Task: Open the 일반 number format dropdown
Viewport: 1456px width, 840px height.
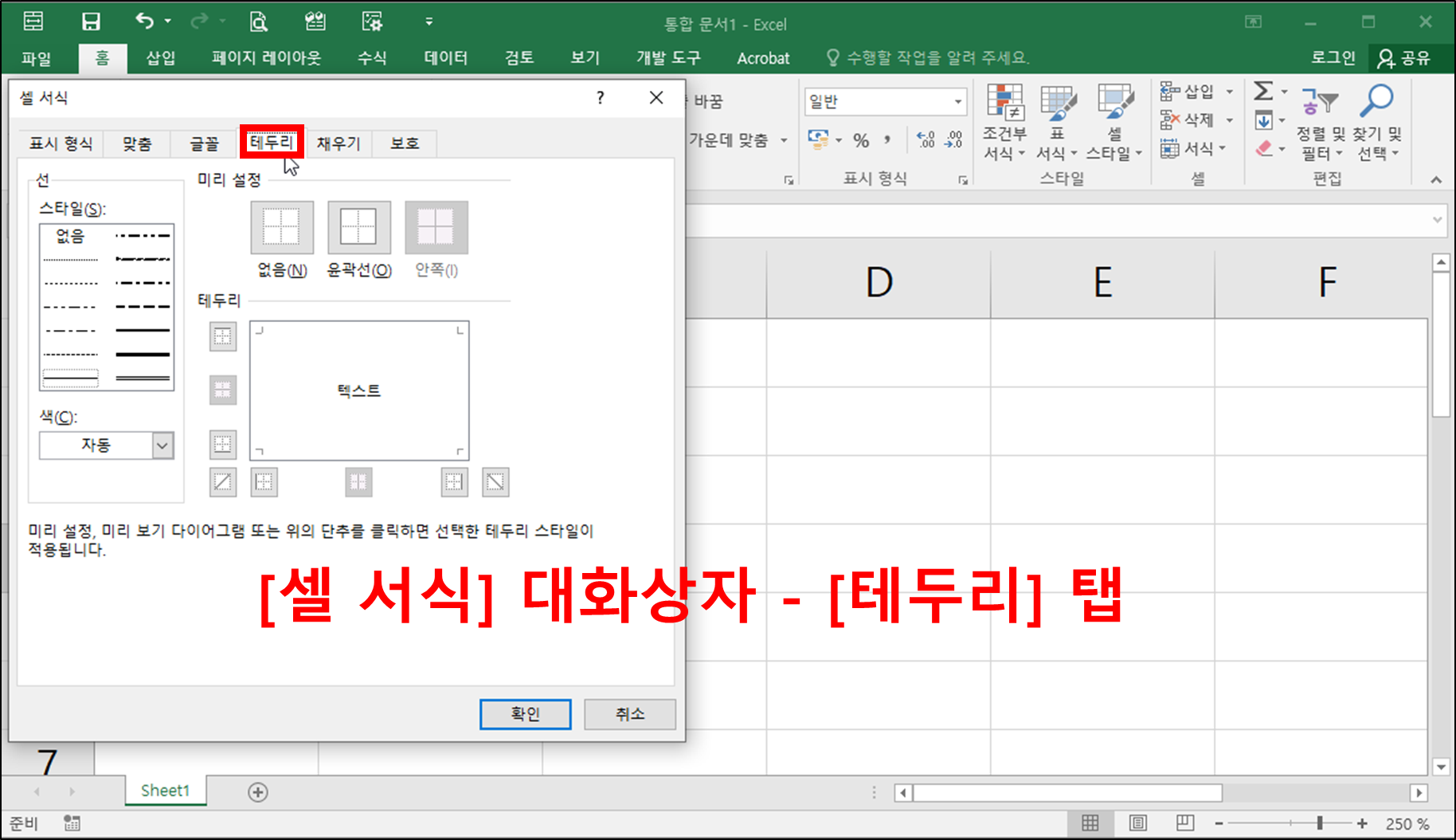Action: [x=958, y=101]
